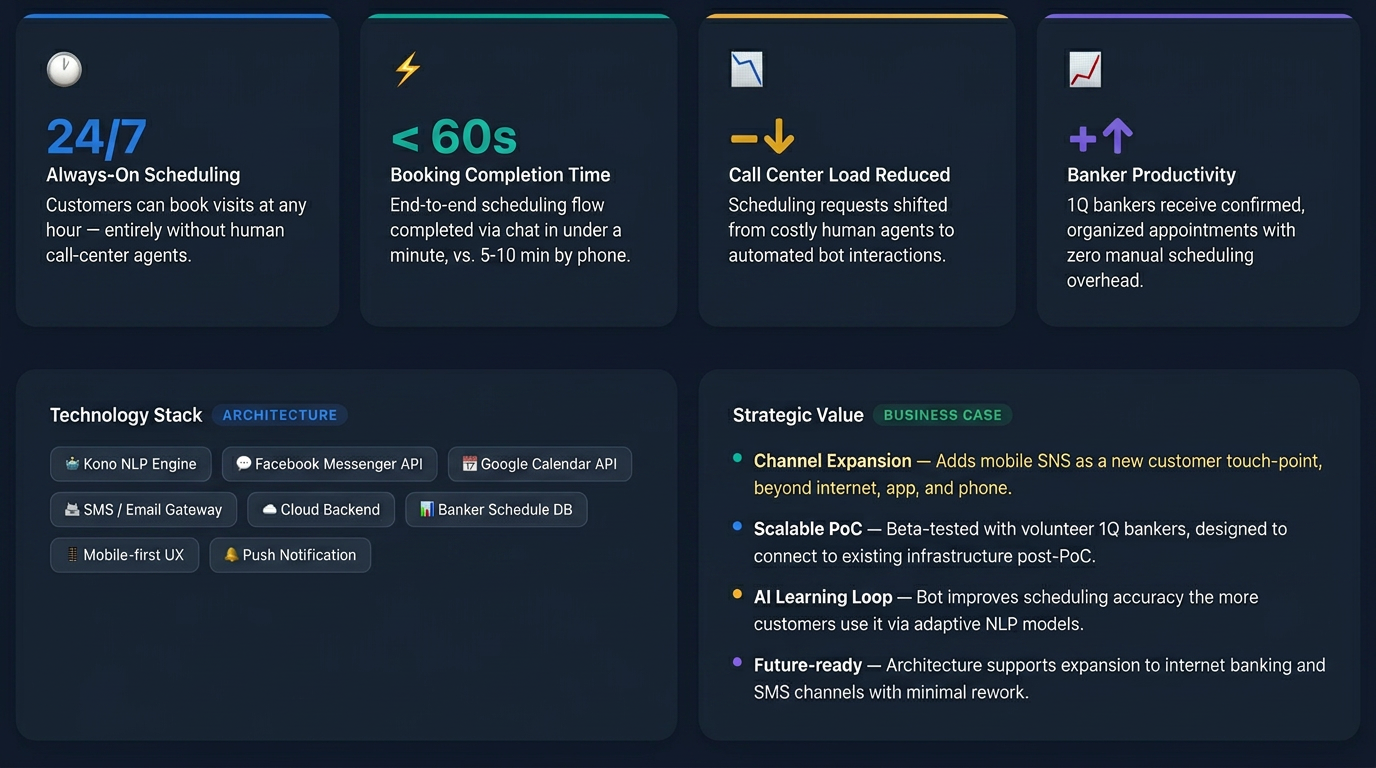This screenshot has height=768, width=1376.
Task: Click the Scalable PoC bold label
Action: point(807,529)
